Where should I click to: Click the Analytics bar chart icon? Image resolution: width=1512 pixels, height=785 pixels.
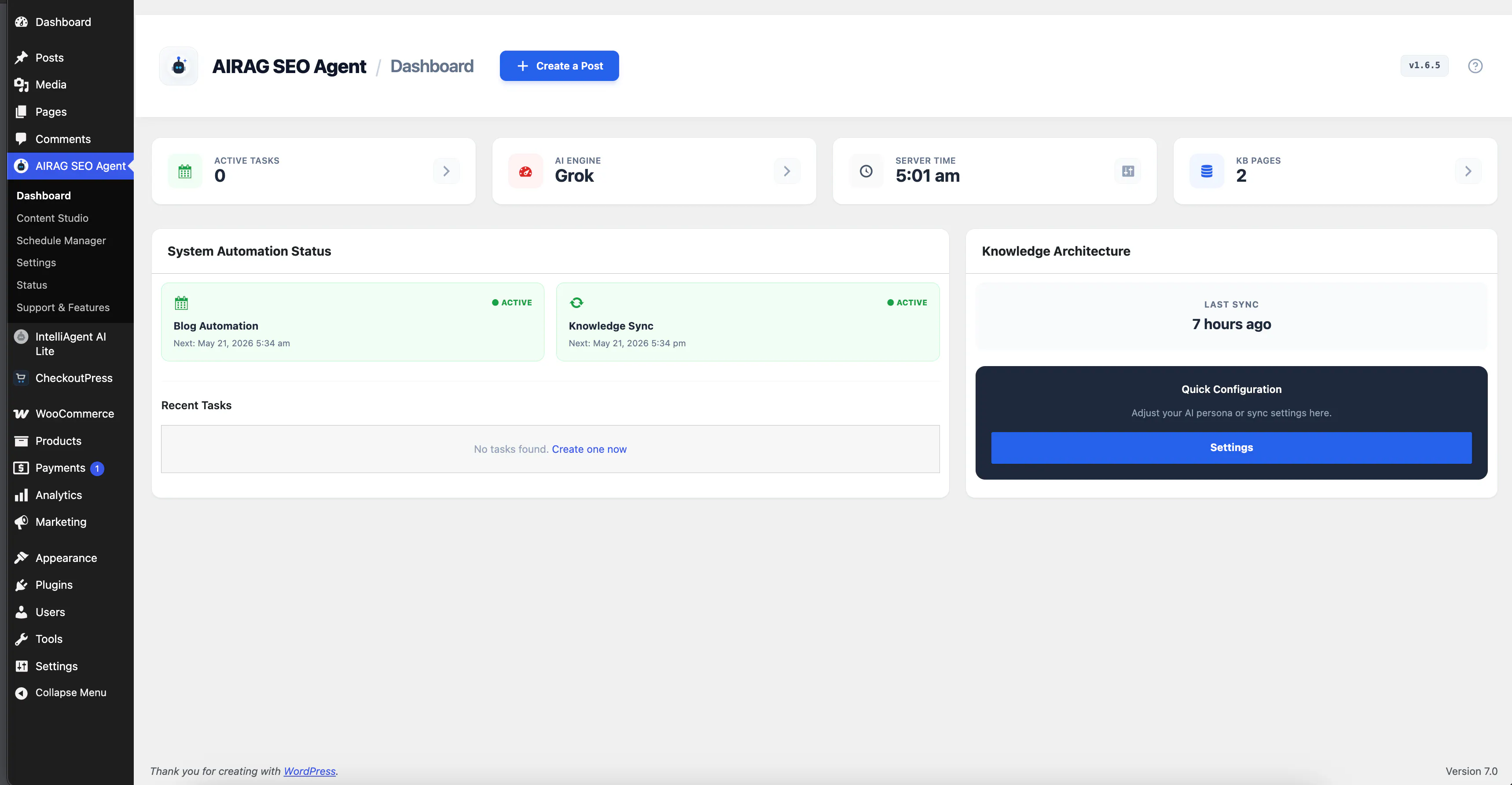pos(21,495)
